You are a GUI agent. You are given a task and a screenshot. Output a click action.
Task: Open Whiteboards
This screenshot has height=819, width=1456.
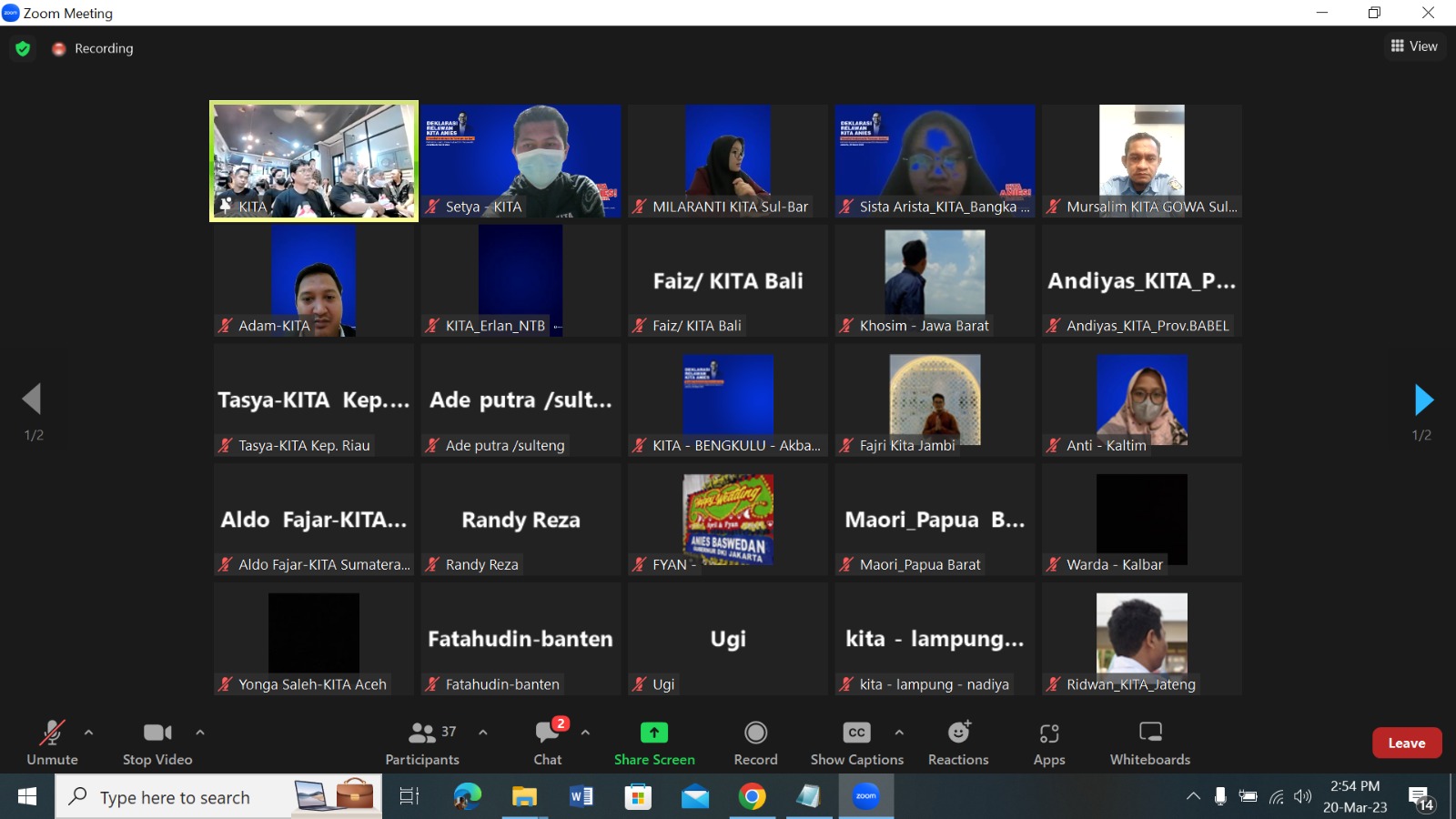click(x=1150, y=733)
